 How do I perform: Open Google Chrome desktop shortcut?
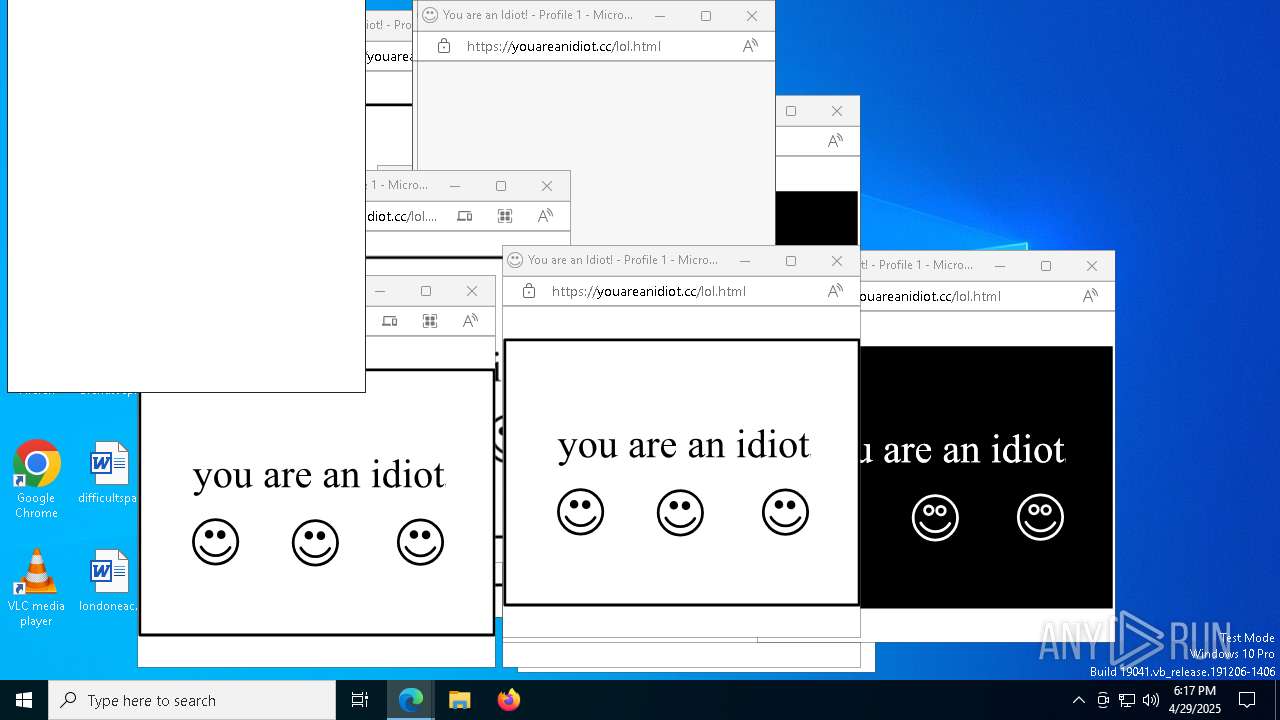[x=36, y=479]
